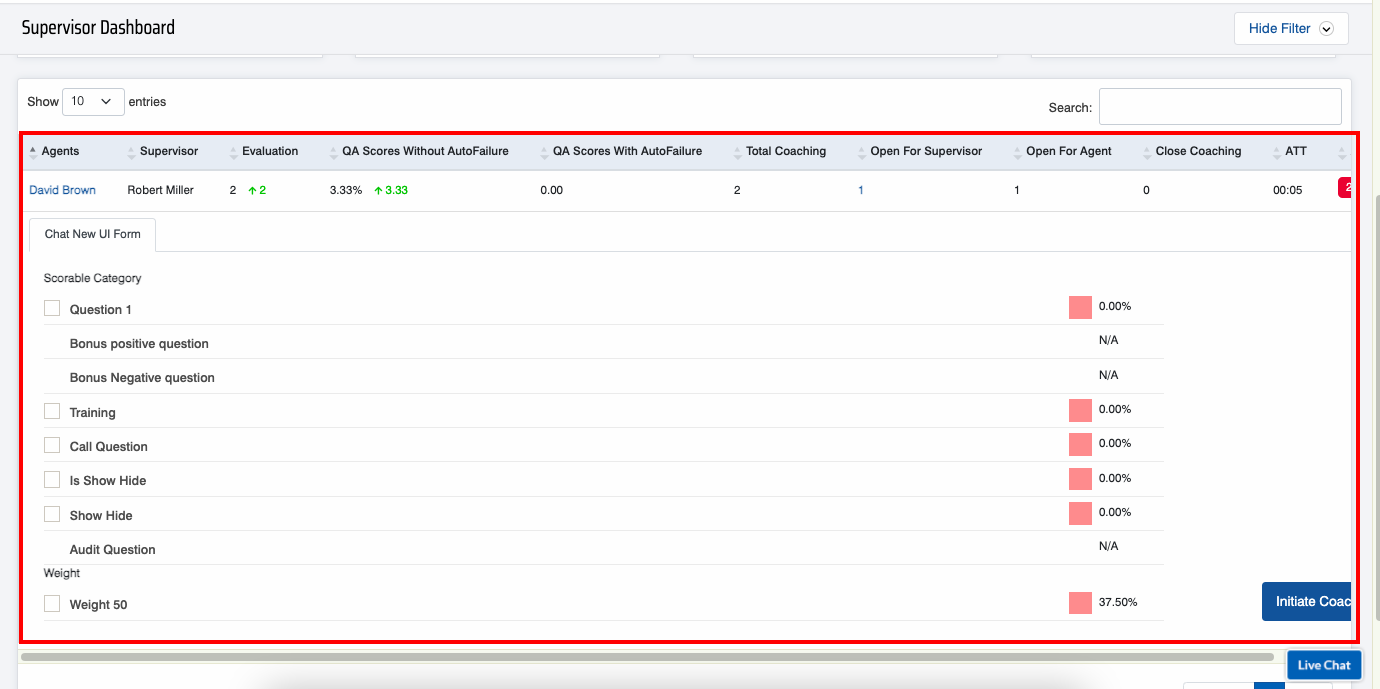The image size is (1380, 689).
Task: Sort by ATT column header
Action: click(1295, 152)
